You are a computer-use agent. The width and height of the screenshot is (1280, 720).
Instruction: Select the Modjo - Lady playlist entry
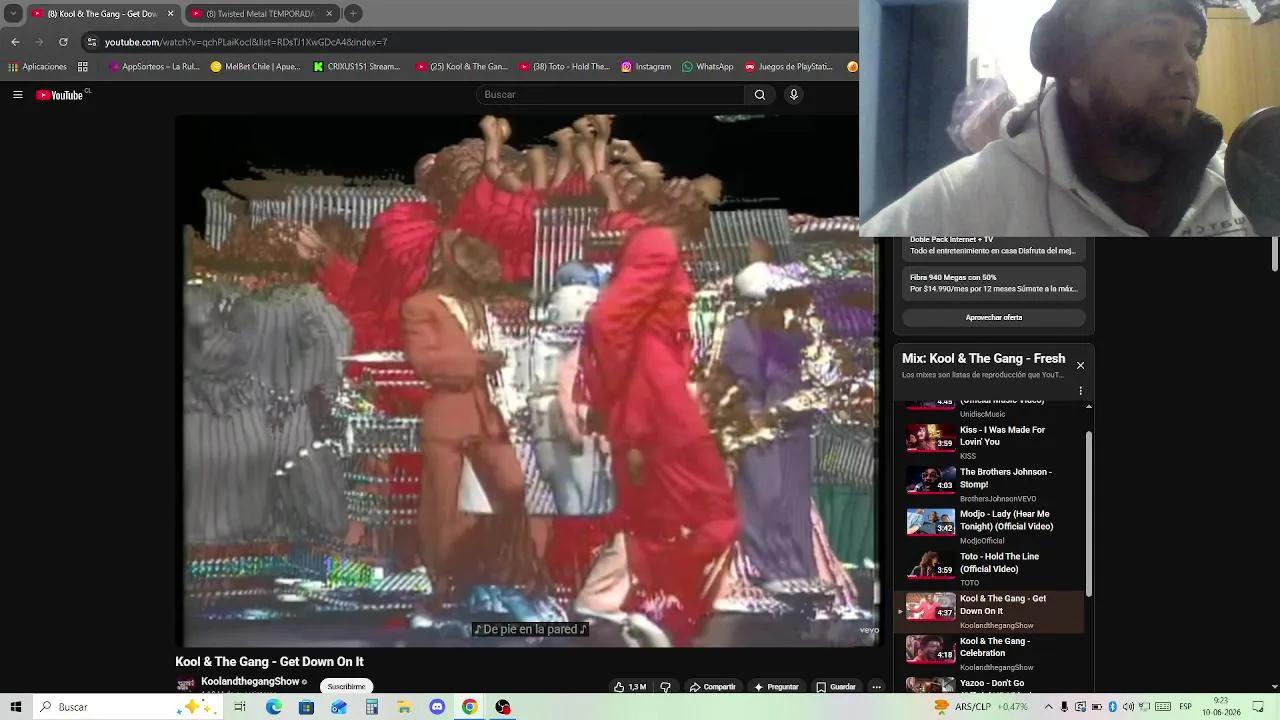pos(990,526)
